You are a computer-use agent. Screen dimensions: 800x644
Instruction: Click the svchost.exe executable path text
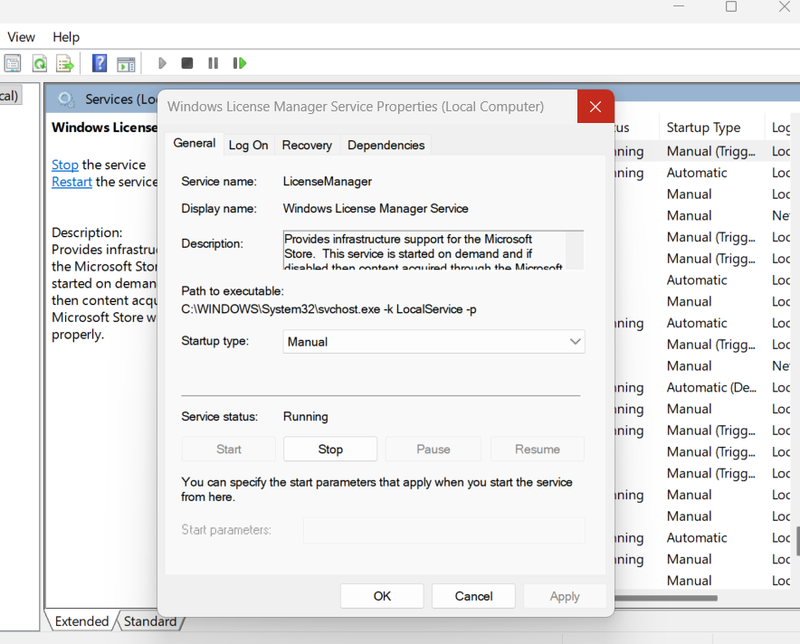[x=329, y=309]
